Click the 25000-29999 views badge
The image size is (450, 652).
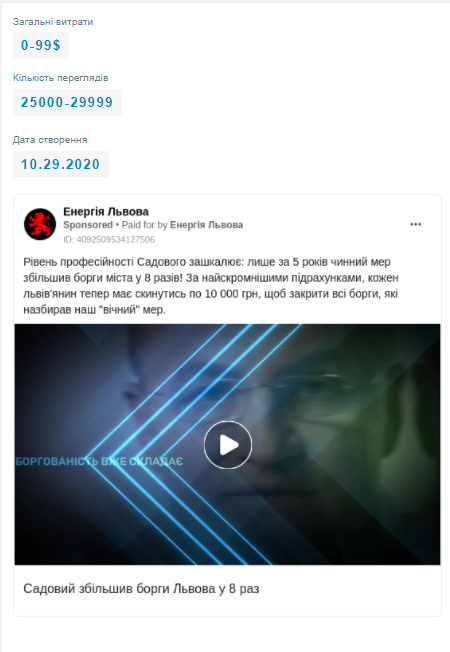click(x=67, y=102)
